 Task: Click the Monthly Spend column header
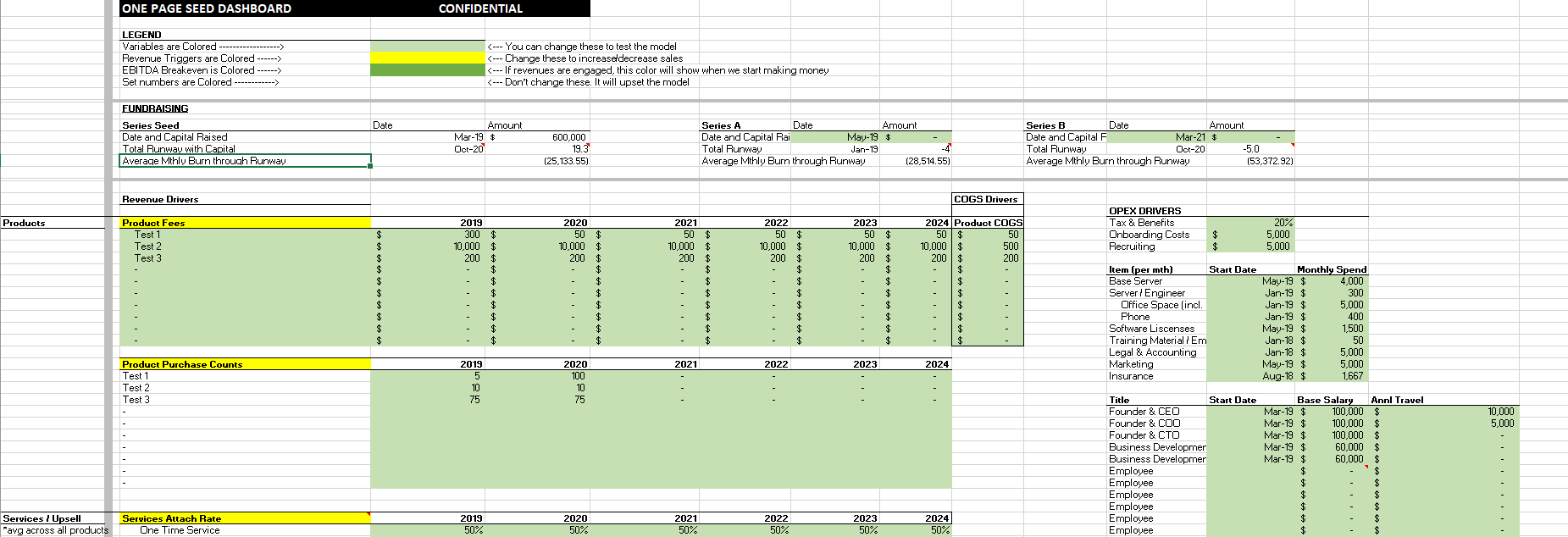(x=1332, y=269)
